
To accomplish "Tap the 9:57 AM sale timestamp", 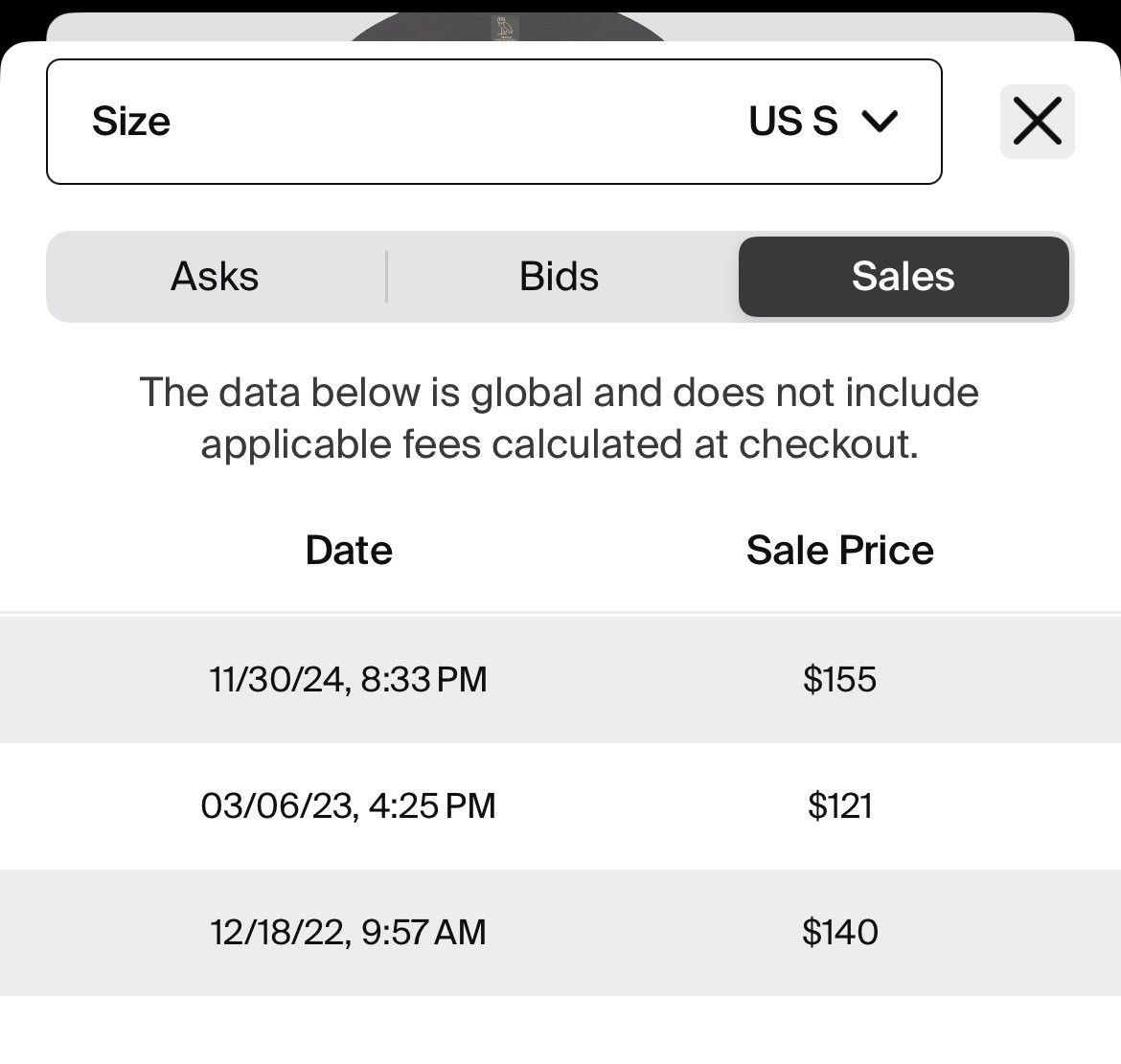I will tap(423, 933).
